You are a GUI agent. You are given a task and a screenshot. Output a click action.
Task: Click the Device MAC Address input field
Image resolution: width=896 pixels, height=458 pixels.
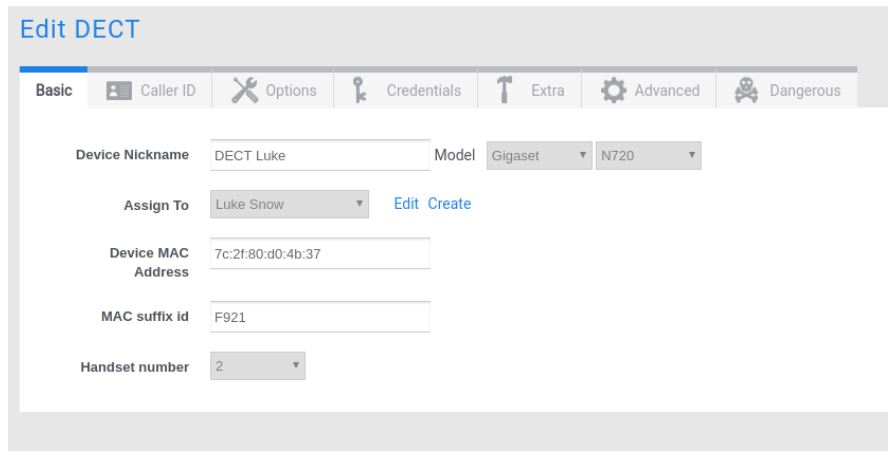(320, 253)
